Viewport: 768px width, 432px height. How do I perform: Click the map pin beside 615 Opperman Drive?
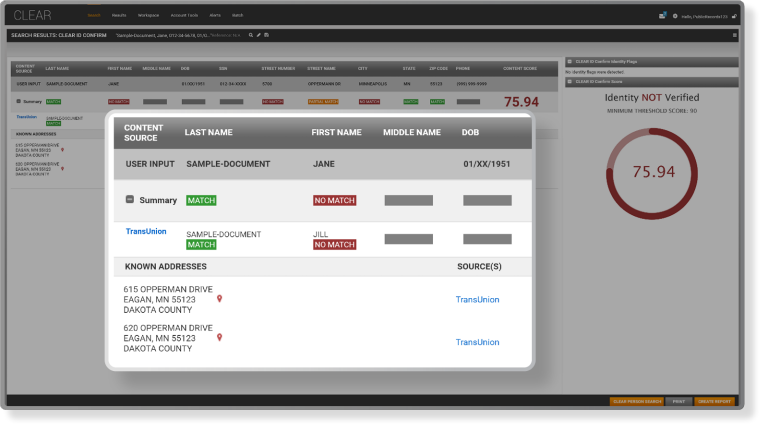pos(220,299)
